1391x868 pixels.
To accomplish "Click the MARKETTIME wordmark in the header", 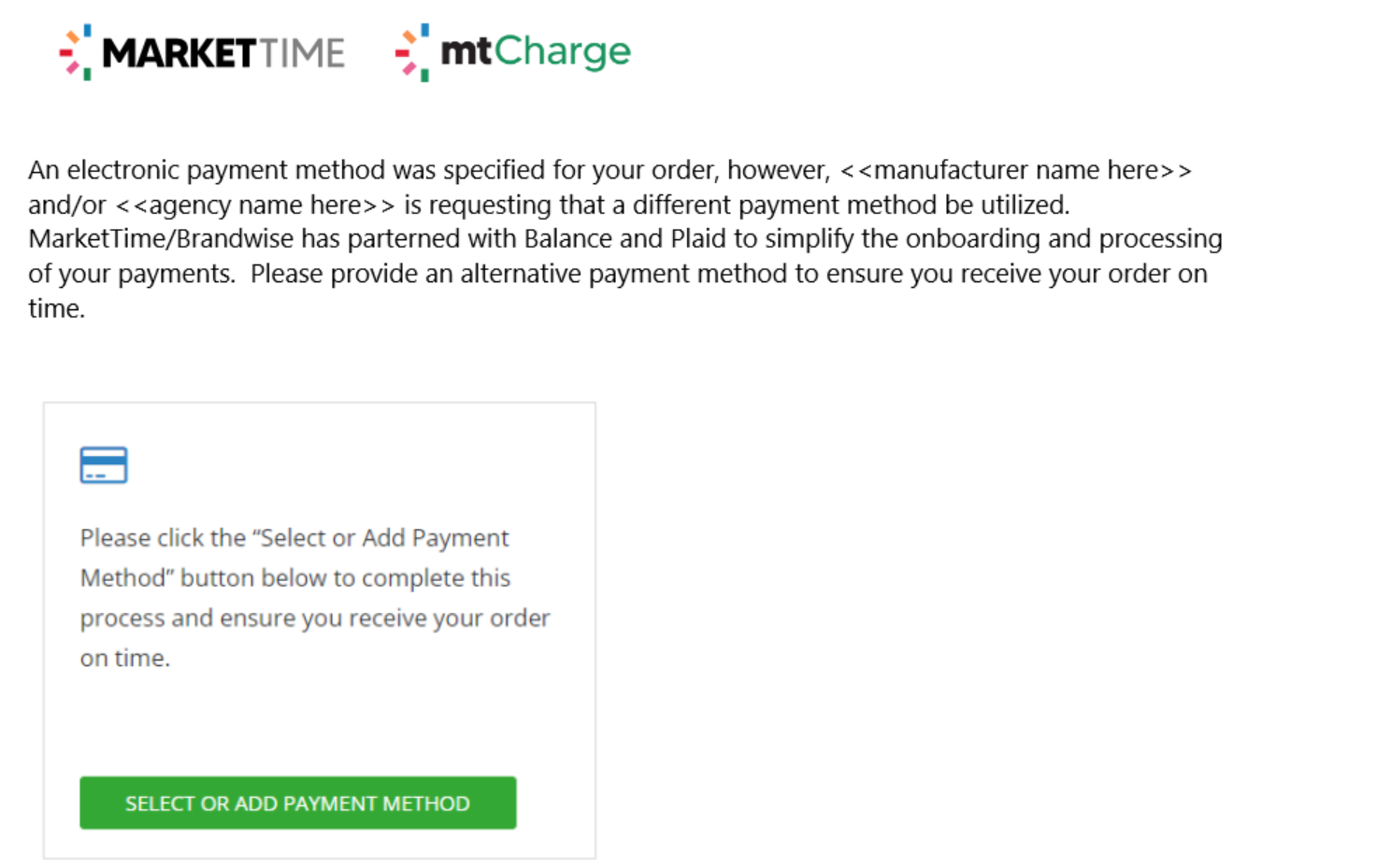I will pos(223,53).
